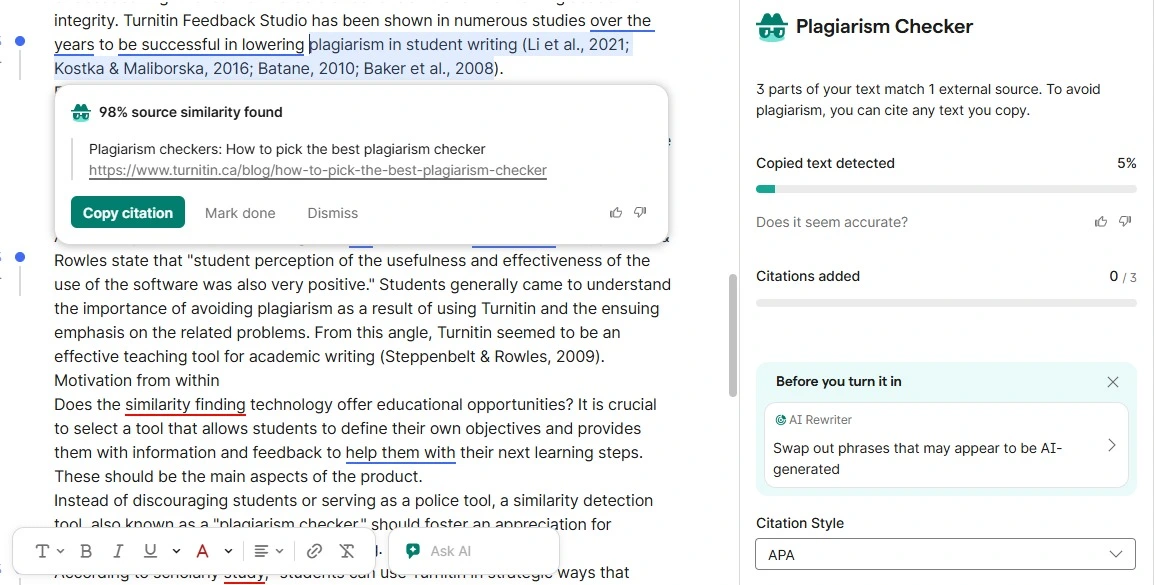Image resolution: width=1154 pixels, height=585 pixels.
Task: Open the text alignment dropdown
Action: point(268,551)
